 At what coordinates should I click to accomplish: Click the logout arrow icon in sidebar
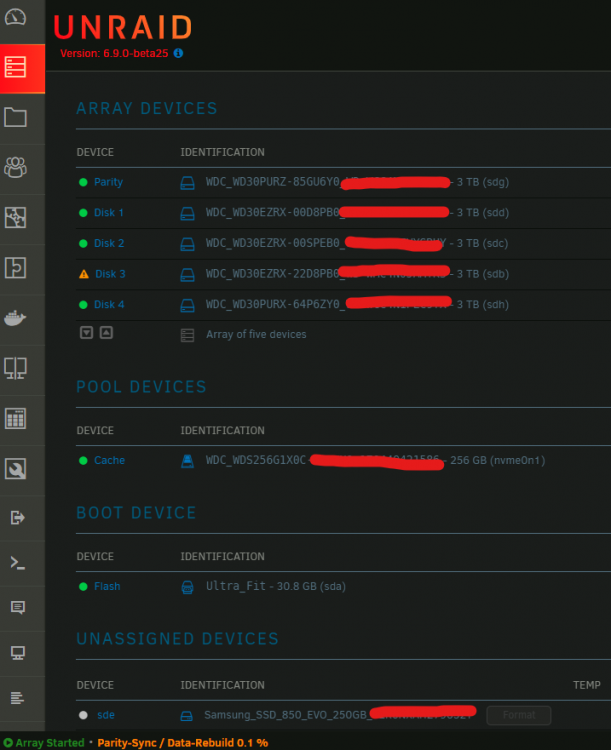tap(18, 518)
